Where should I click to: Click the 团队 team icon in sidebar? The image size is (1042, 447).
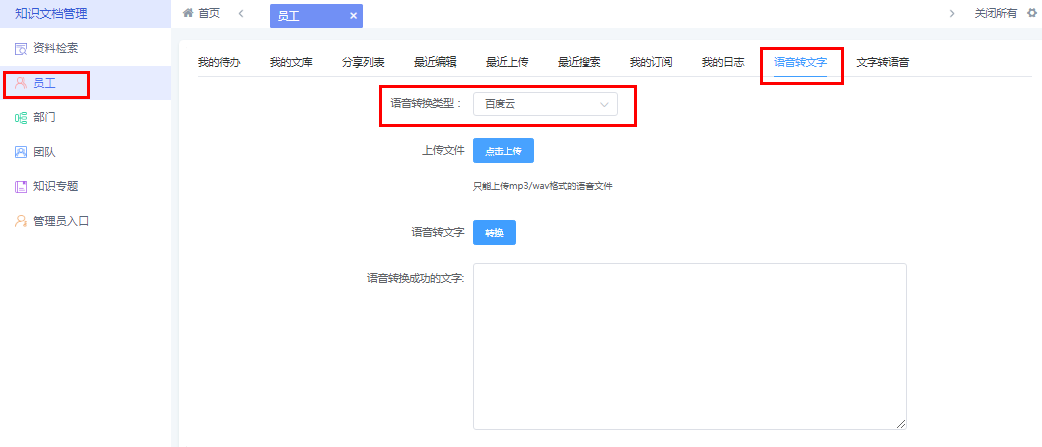[21, 152]
